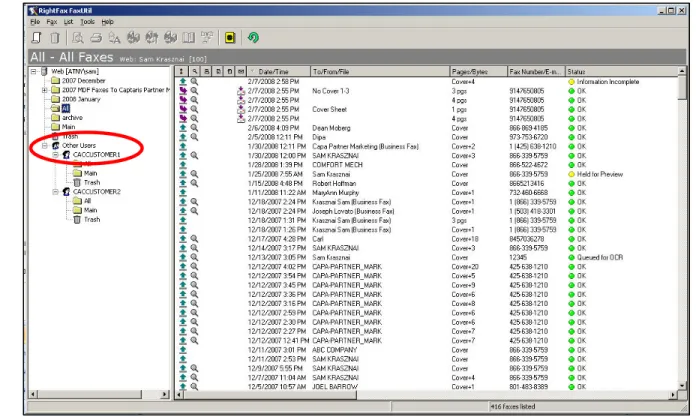Select the Main folder under CACCUSTOMER1
Viewport: 696px width, 417px height.
point(85,173)
